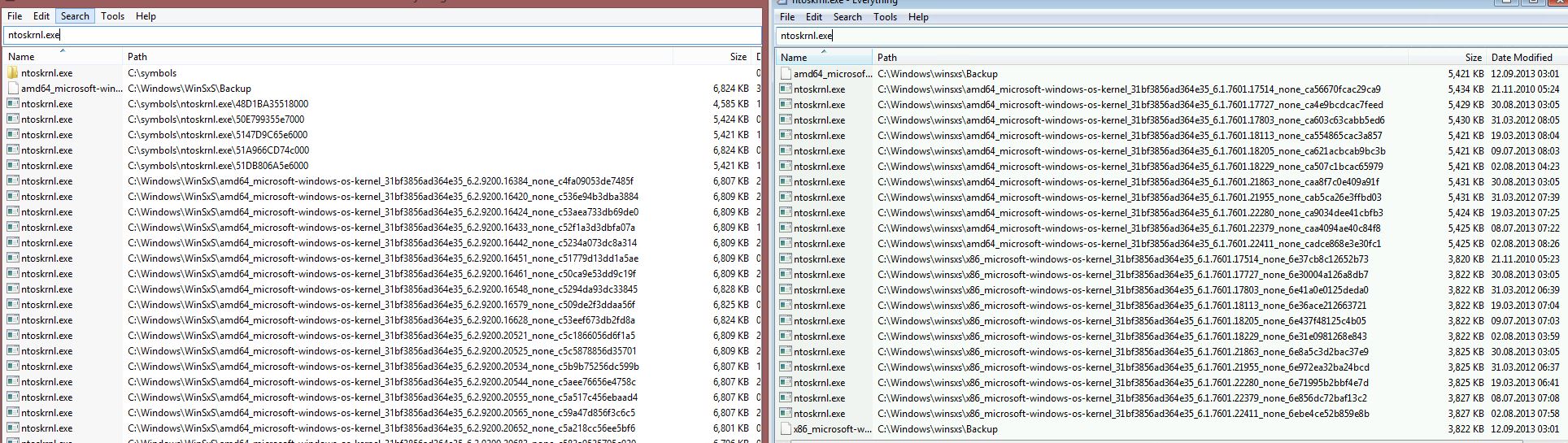Open the Help menu in the right window

918,17
